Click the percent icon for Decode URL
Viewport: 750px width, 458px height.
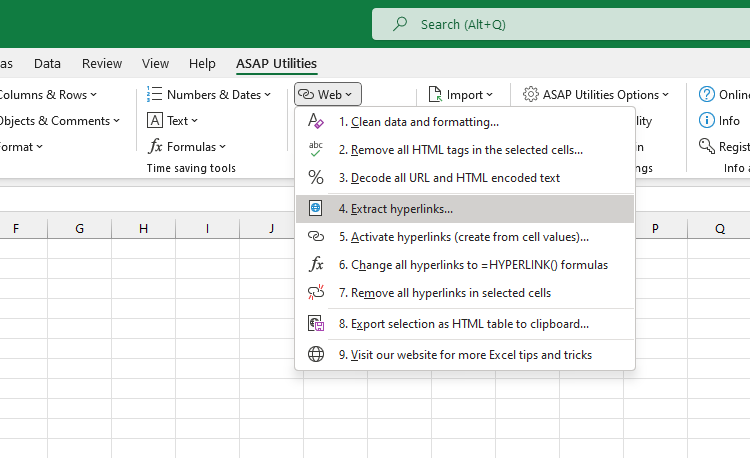click(x=316, y=177)
